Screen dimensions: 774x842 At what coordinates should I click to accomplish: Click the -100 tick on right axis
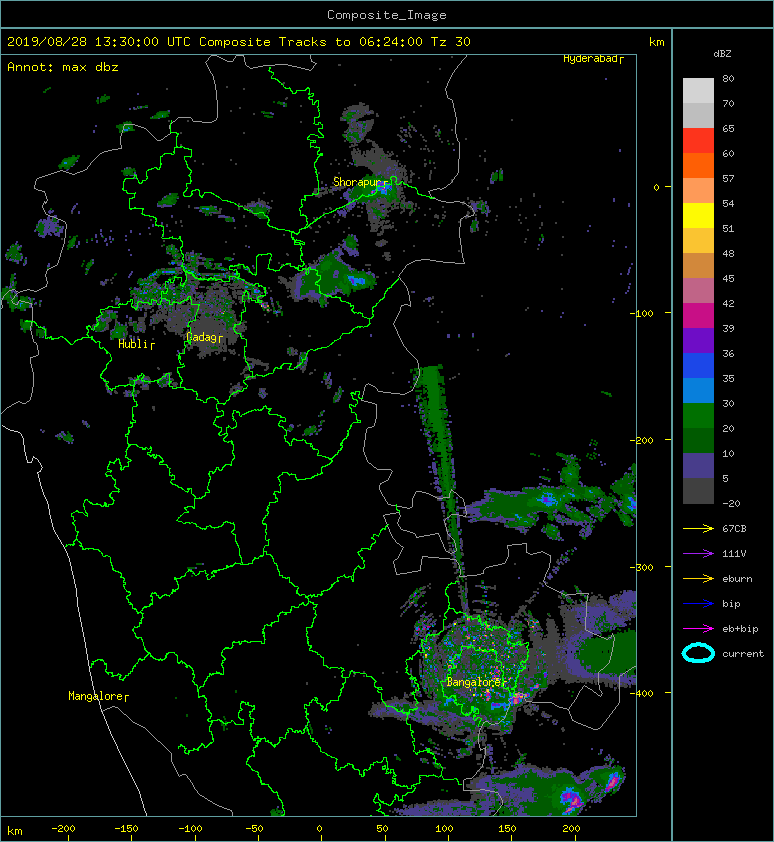[x=642, y=313]
